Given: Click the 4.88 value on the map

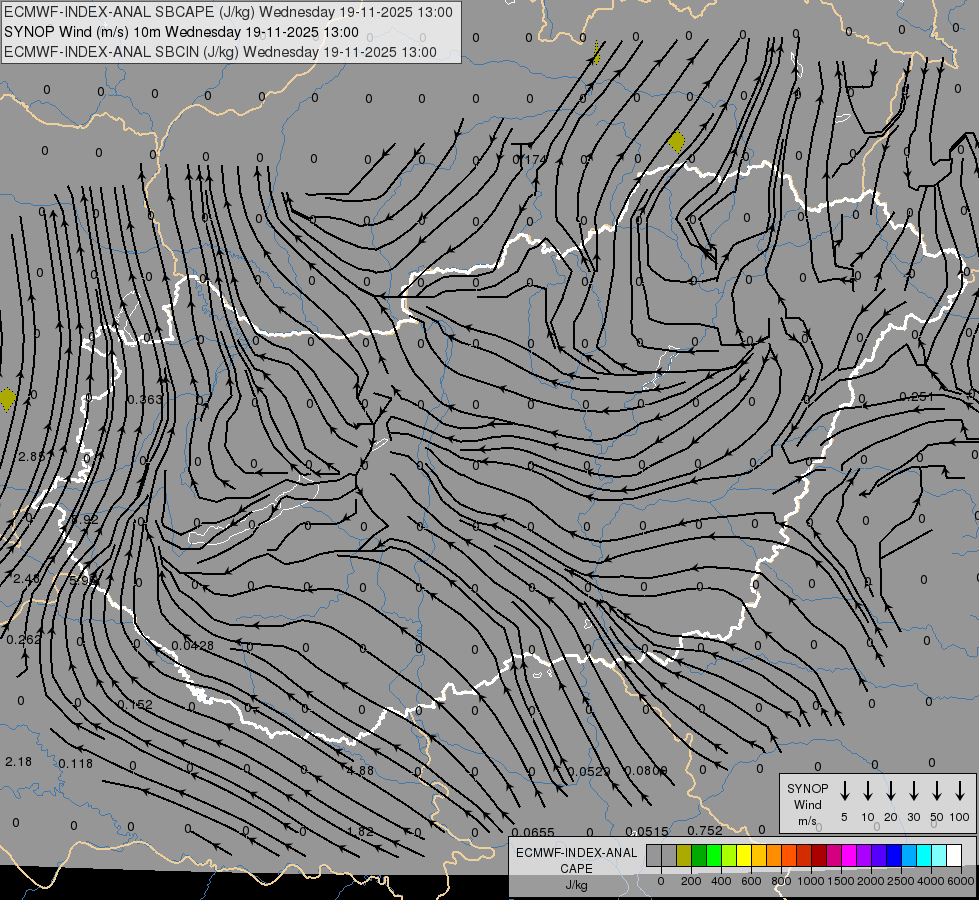Looking at the screenshot, I should point(360,770).
